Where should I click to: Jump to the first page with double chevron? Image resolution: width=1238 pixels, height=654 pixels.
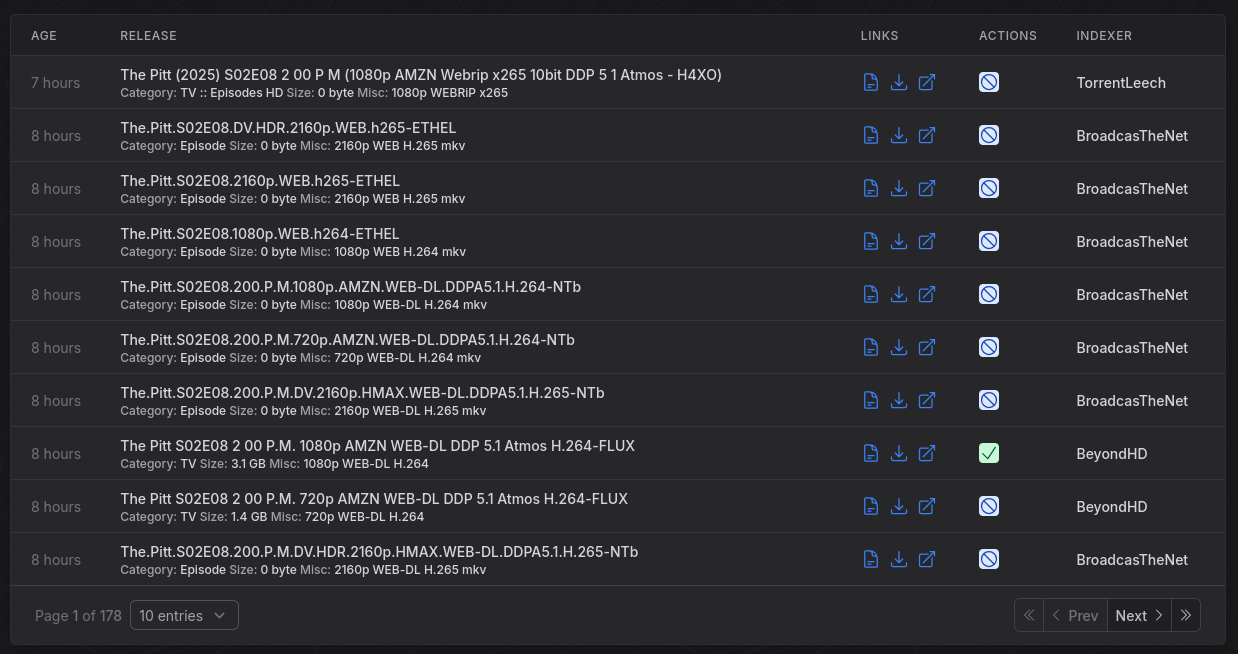(x=1029, y=616)
